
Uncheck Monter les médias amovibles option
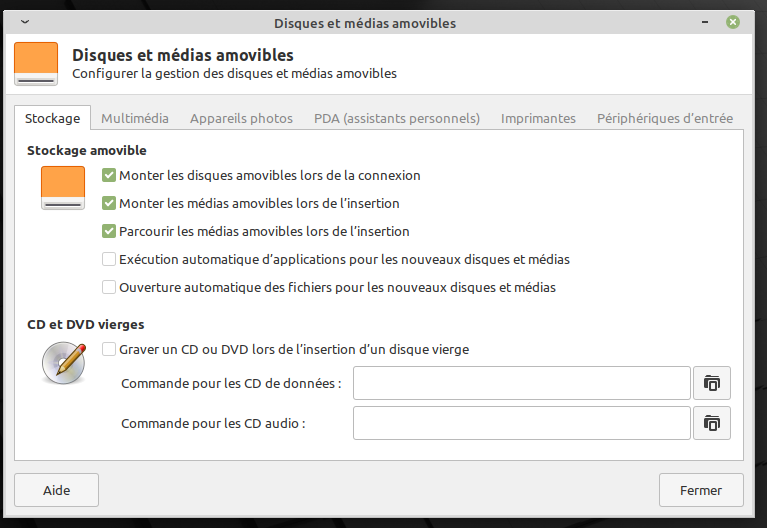(109, 203)
